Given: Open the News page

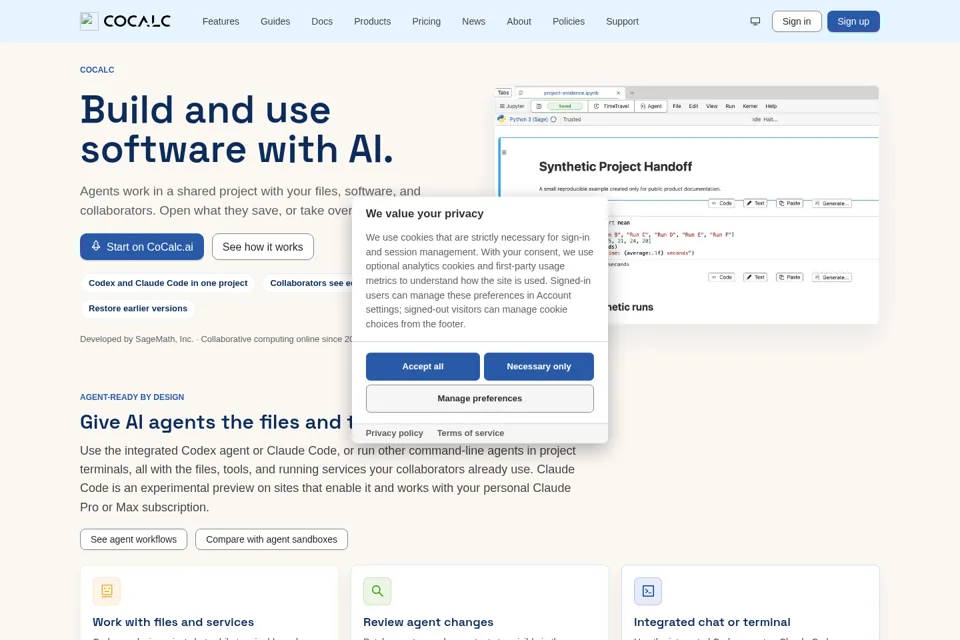Looking at the screenshot, I should click(473, 21).
